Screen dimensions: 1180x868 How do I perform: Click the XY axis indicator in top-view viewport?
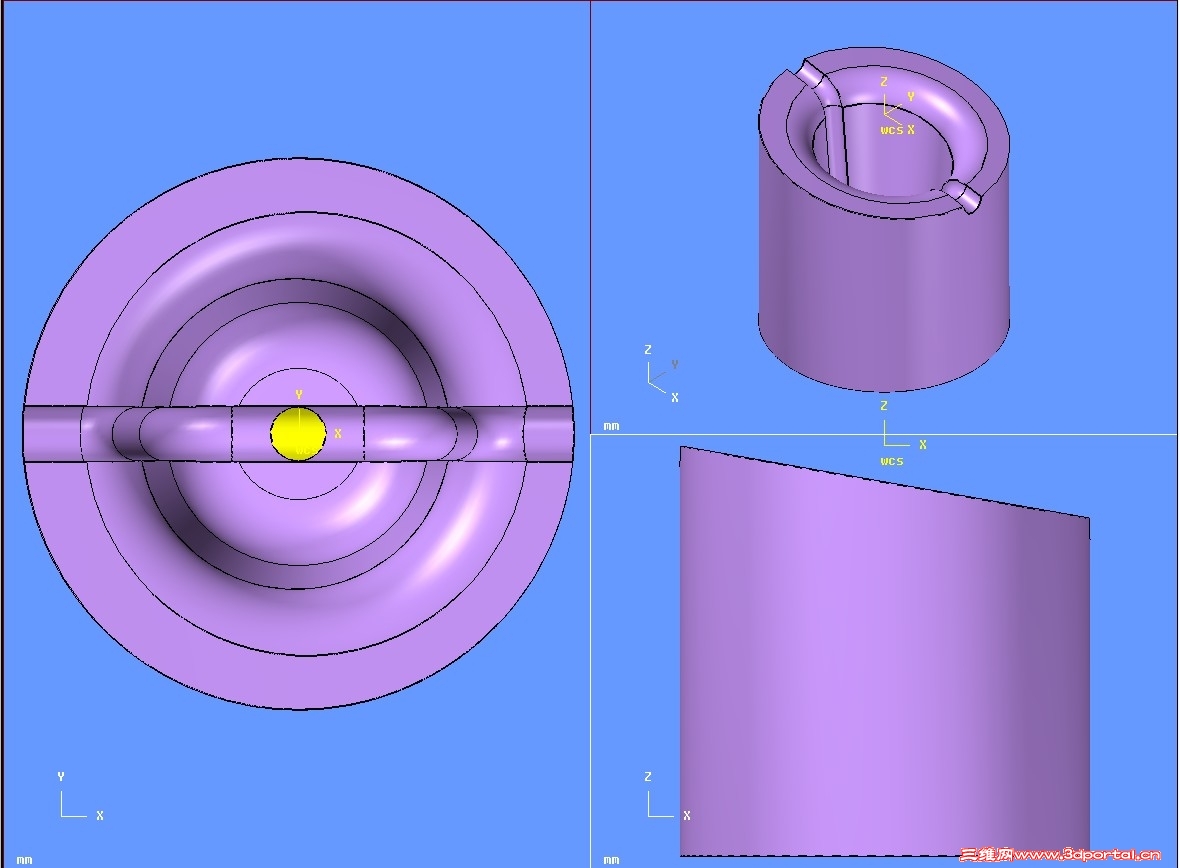tap(79, 796)
